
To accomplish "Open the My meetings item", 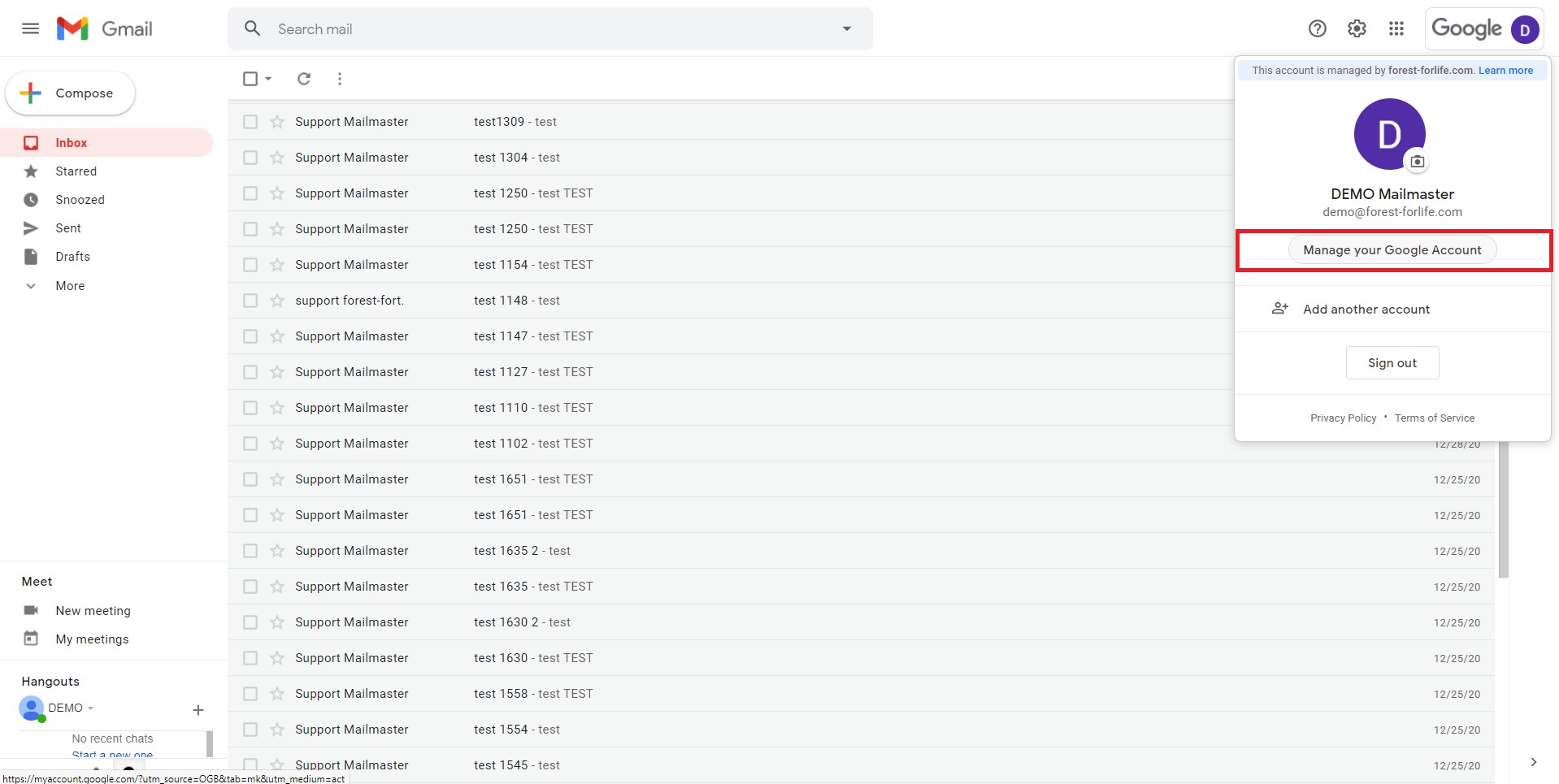I will 92,639.
